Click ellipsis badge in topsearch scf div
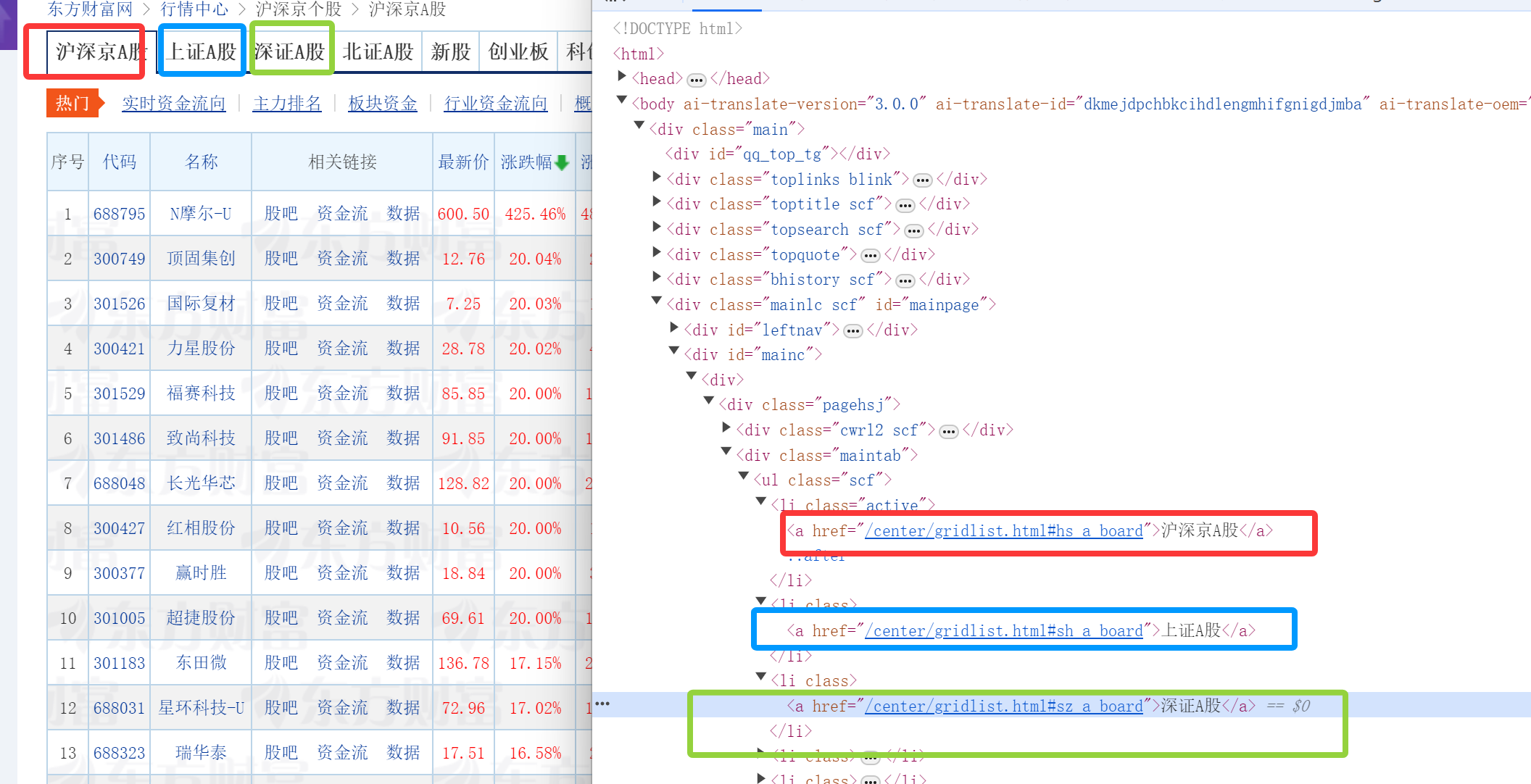 (913, 231)
